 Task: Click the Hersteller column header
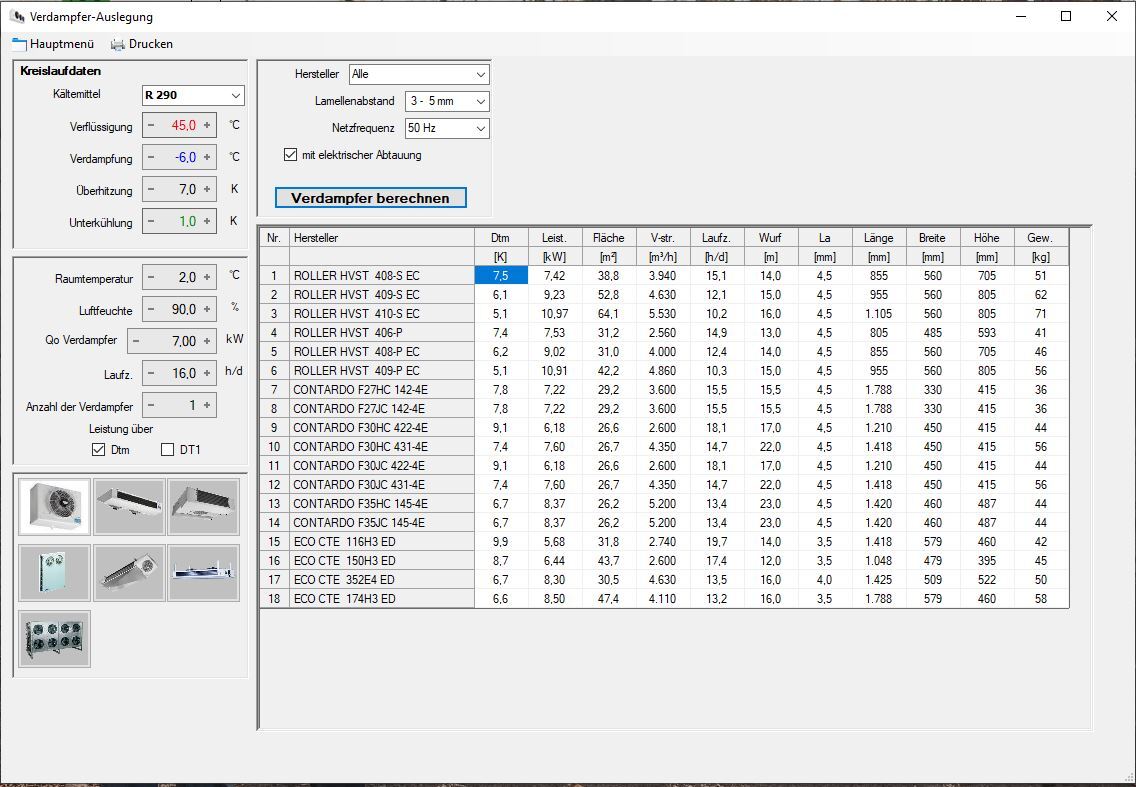tap(382, 238)
